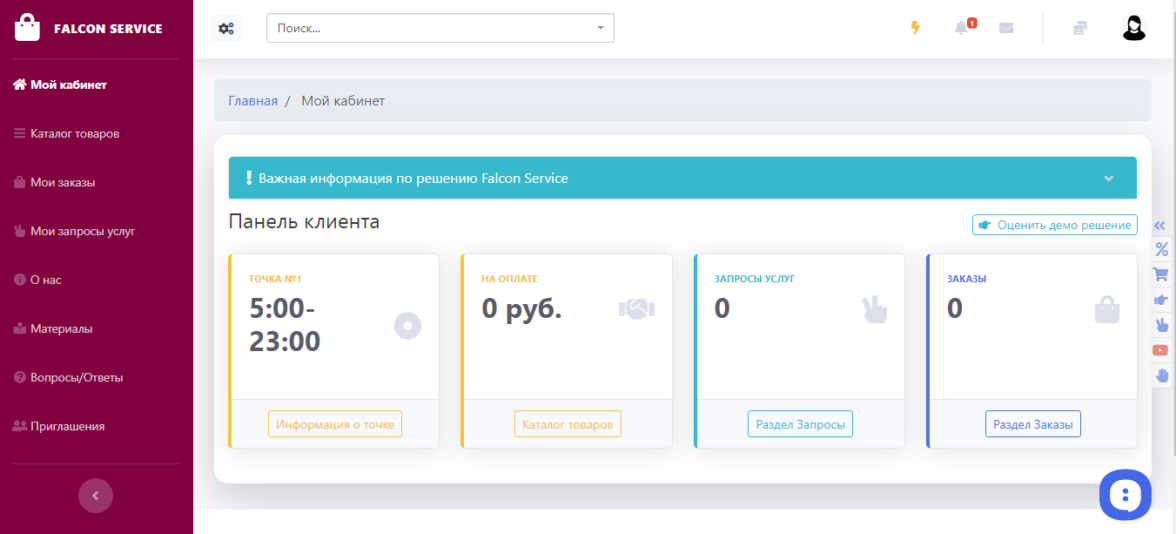Click the gears settings icon button
The image size is (1176, 534).
(x=227, y=28)
